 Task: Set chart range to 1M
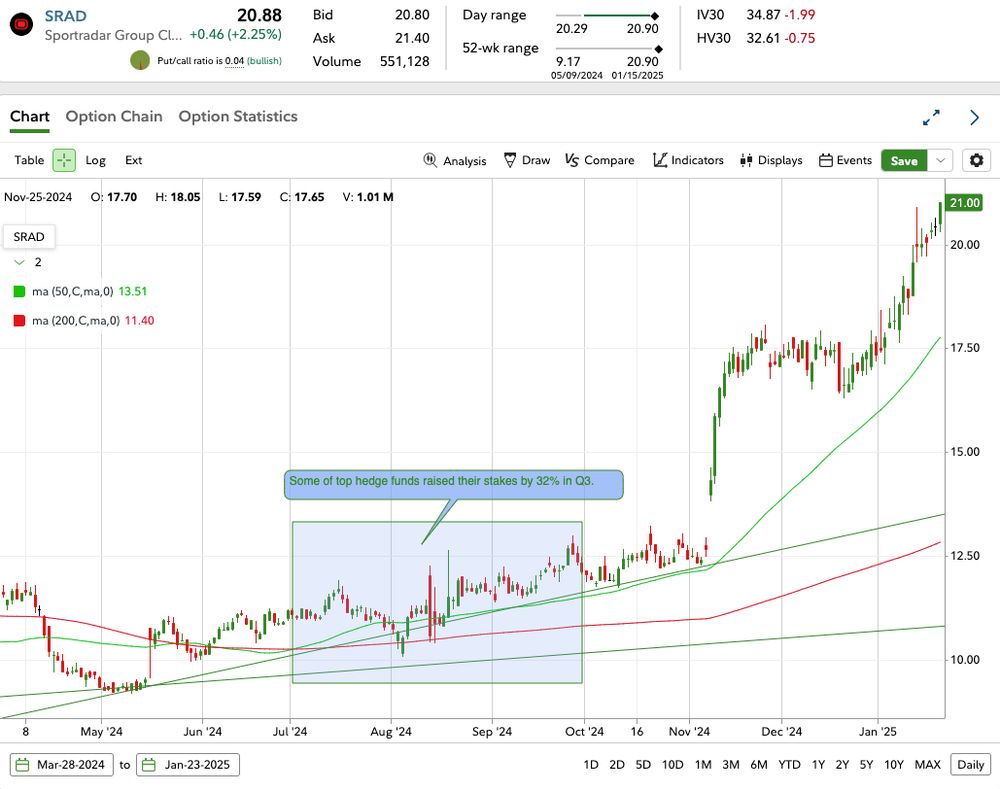(703, 765)
